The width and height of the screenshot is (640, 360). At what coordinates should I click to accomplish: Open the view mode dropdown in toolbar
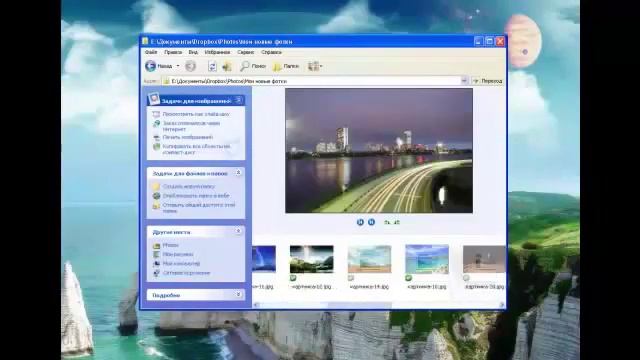pos(315,66)
